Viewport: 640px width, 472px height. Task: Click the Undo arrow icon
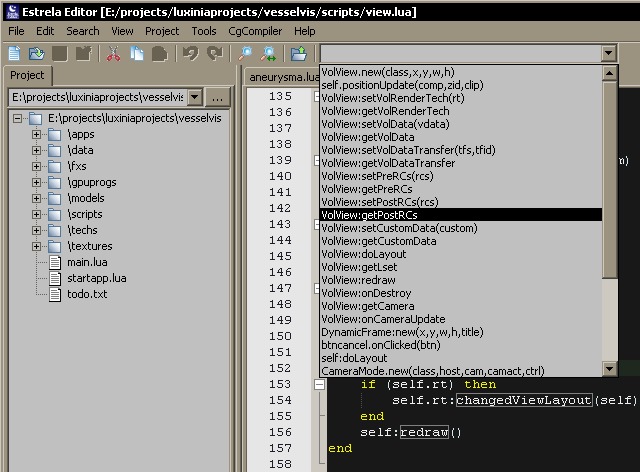(x=191, y=53)
